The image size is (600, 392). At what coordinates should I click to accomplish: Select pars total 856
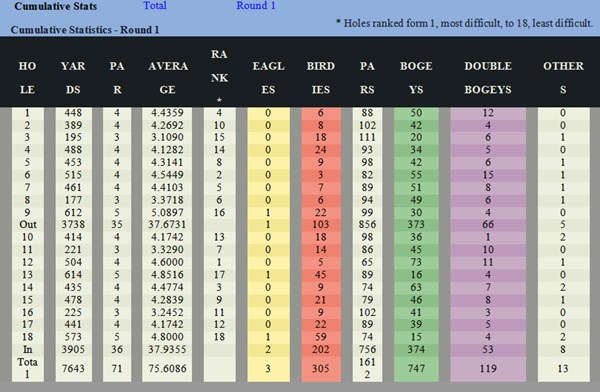click(x=367, y=224)
